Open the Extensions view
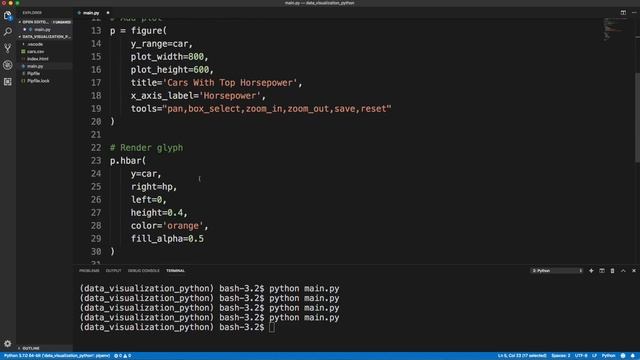Image resolution: width=640 pixels, height=360 pixels. [7, 82]
